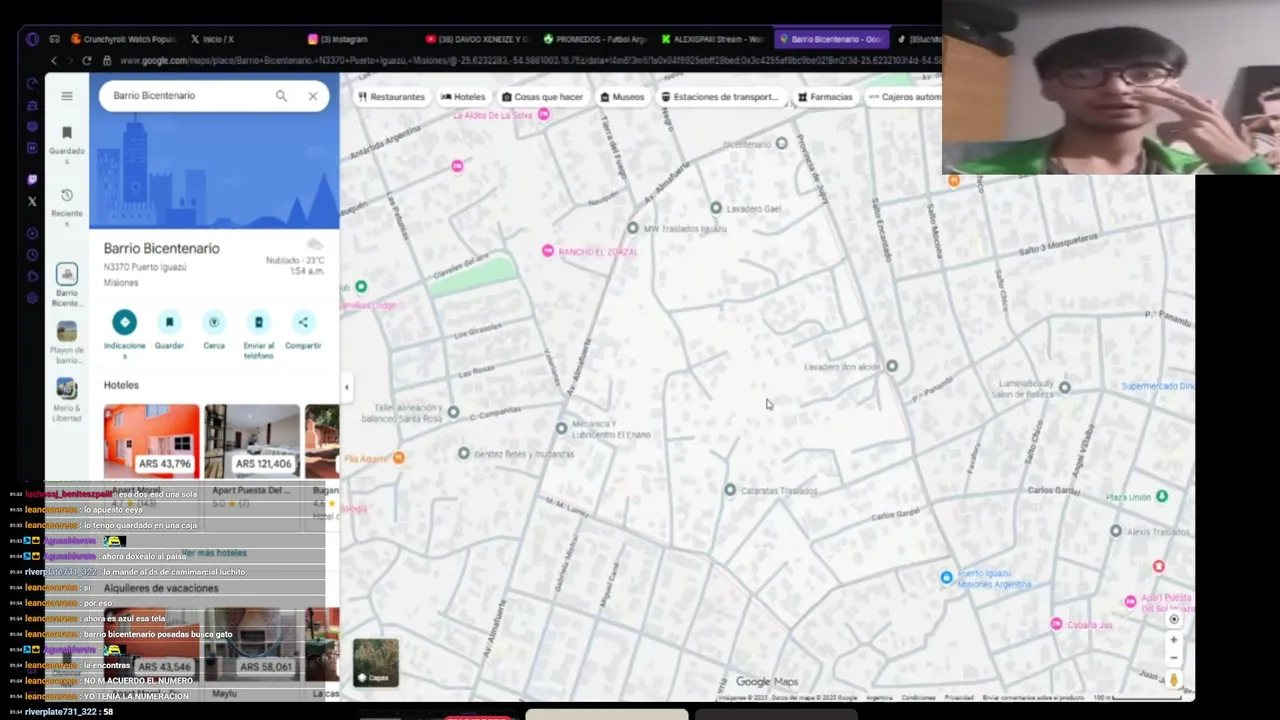The image size is (1280, 720).
Task: Click the Guardar bookmark button
Action: pyautogui.click(x=169, y=322)
